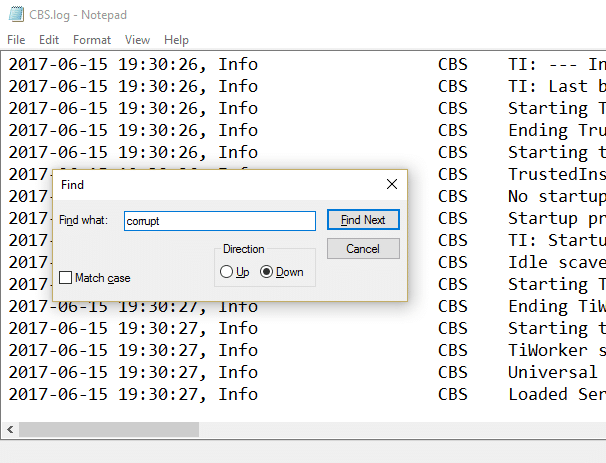
Task: Open the Edit menu
Action: 49,40
